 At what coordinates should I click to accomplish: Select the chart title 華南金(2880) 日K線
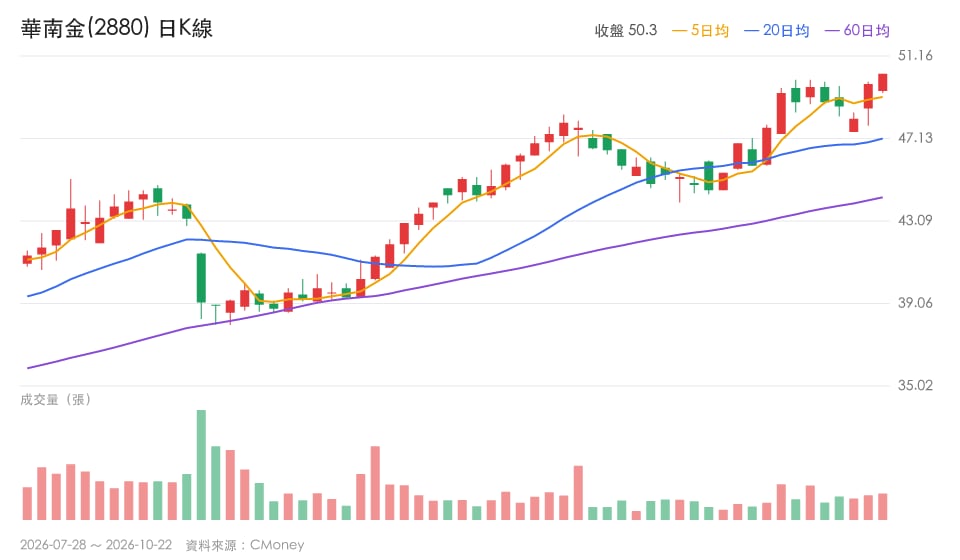[116, 28]
